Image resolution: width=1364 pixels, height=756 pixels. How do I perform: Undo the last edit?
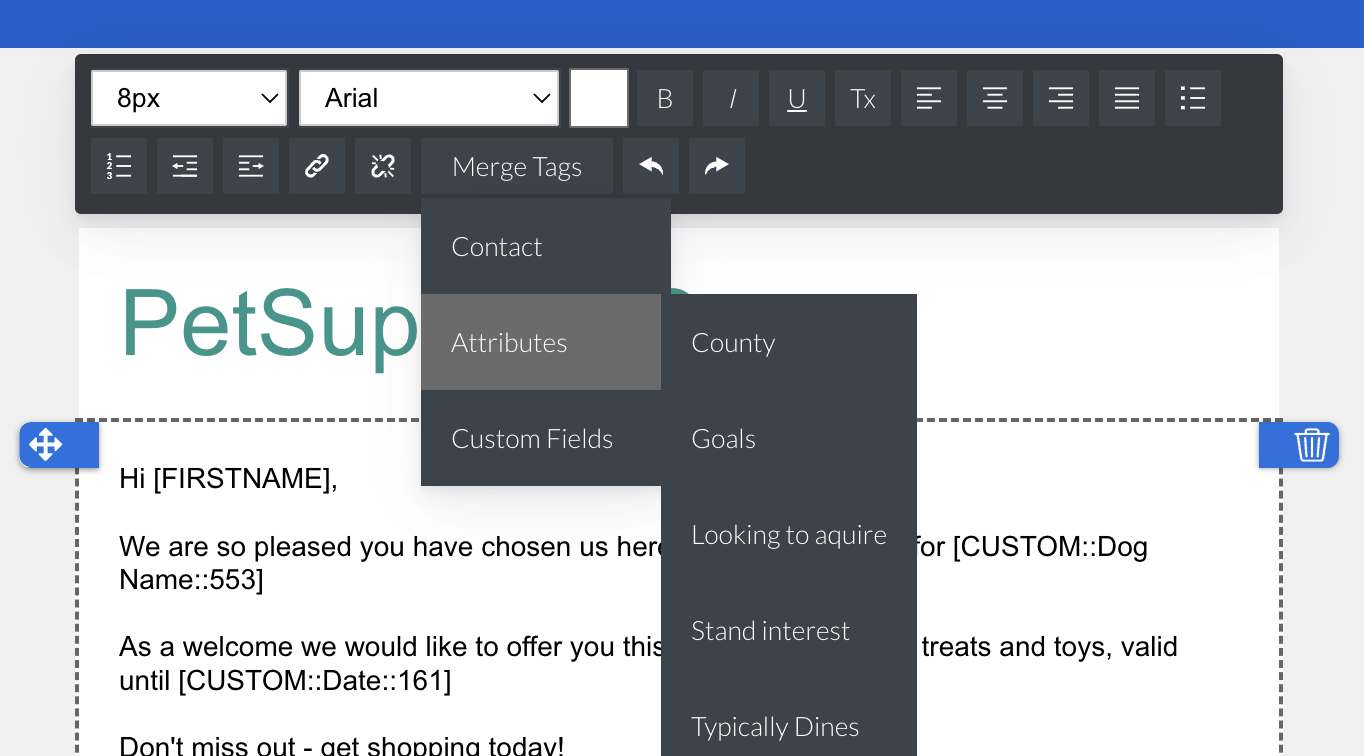[651, 166]
